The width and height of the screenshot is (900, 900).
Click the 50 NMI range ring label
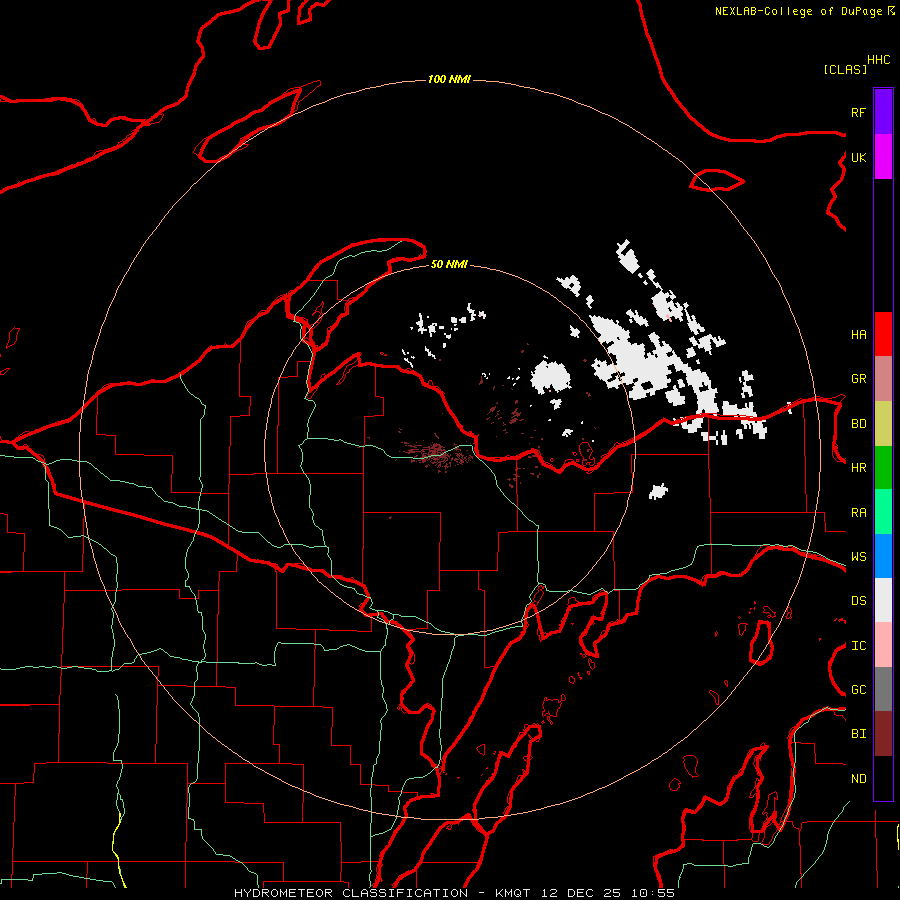point(449,264)
